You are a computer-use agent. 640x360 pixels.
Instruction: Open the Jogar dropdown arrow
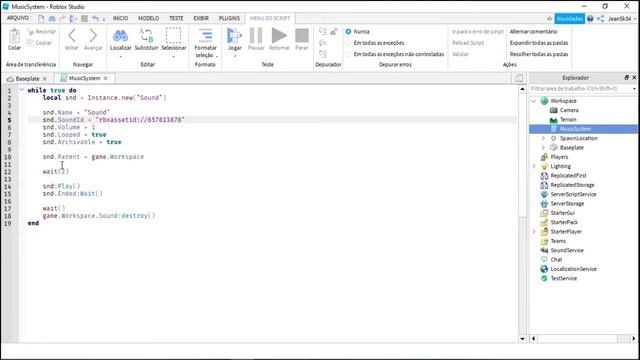click(235, 56)
